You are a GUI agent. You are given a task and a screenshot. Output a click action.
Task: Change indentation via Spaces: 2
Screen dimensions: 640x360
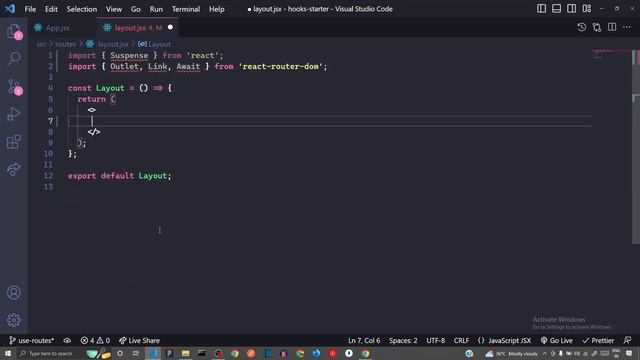tap(403, 340)
